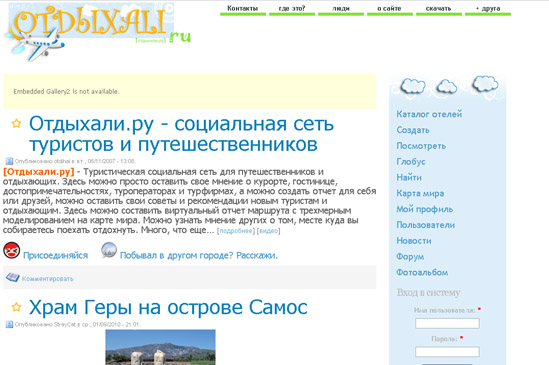Go to Карта мира sidebar link
549x365 pixels.
pyautogui.click(x=420, y=193)
